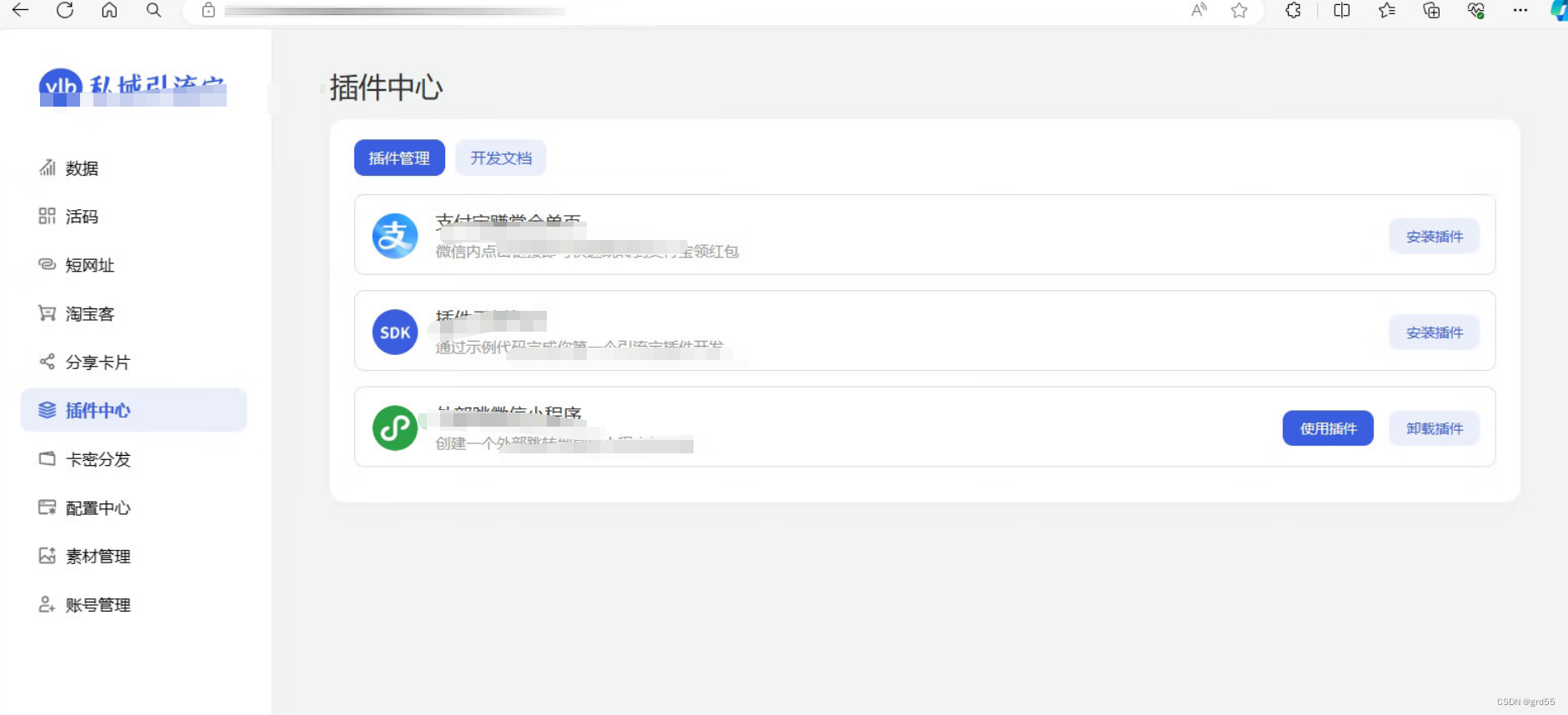
Task: Open the browser more options menu
Action: (x=1520, y=10)
